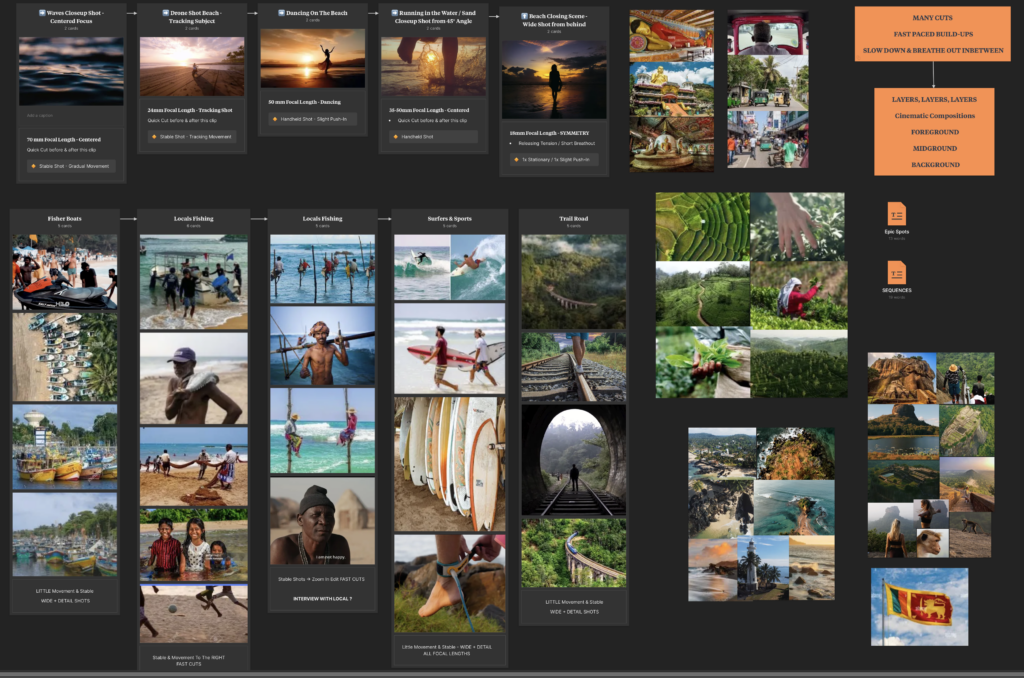Open the Sri Lanka flag image
1024x678 pixels.
pyautogui.click(x=919, y=606)
